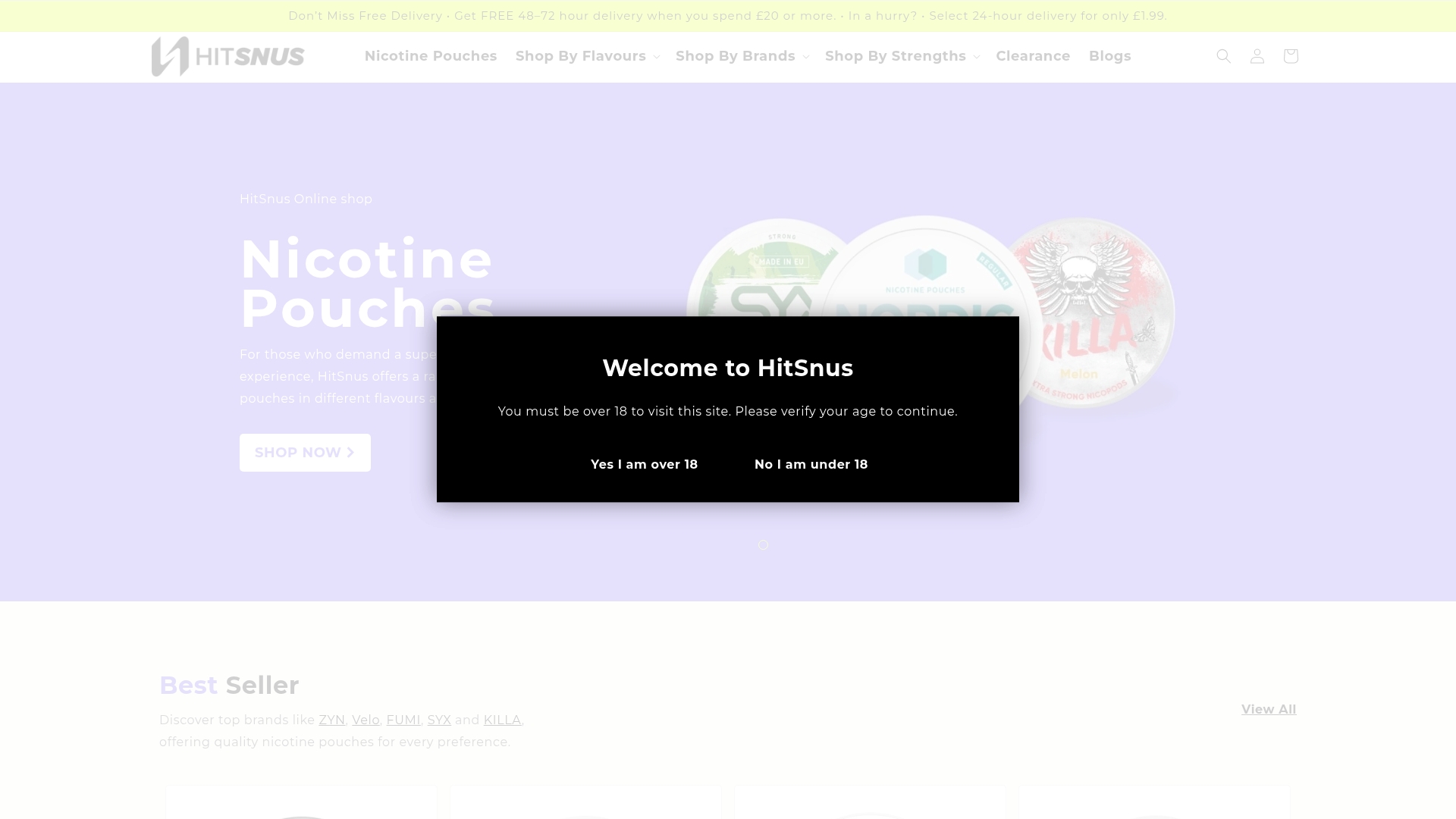Open the search panel via magnifier icon
Screen dimensions: 1456x819
1223,56
